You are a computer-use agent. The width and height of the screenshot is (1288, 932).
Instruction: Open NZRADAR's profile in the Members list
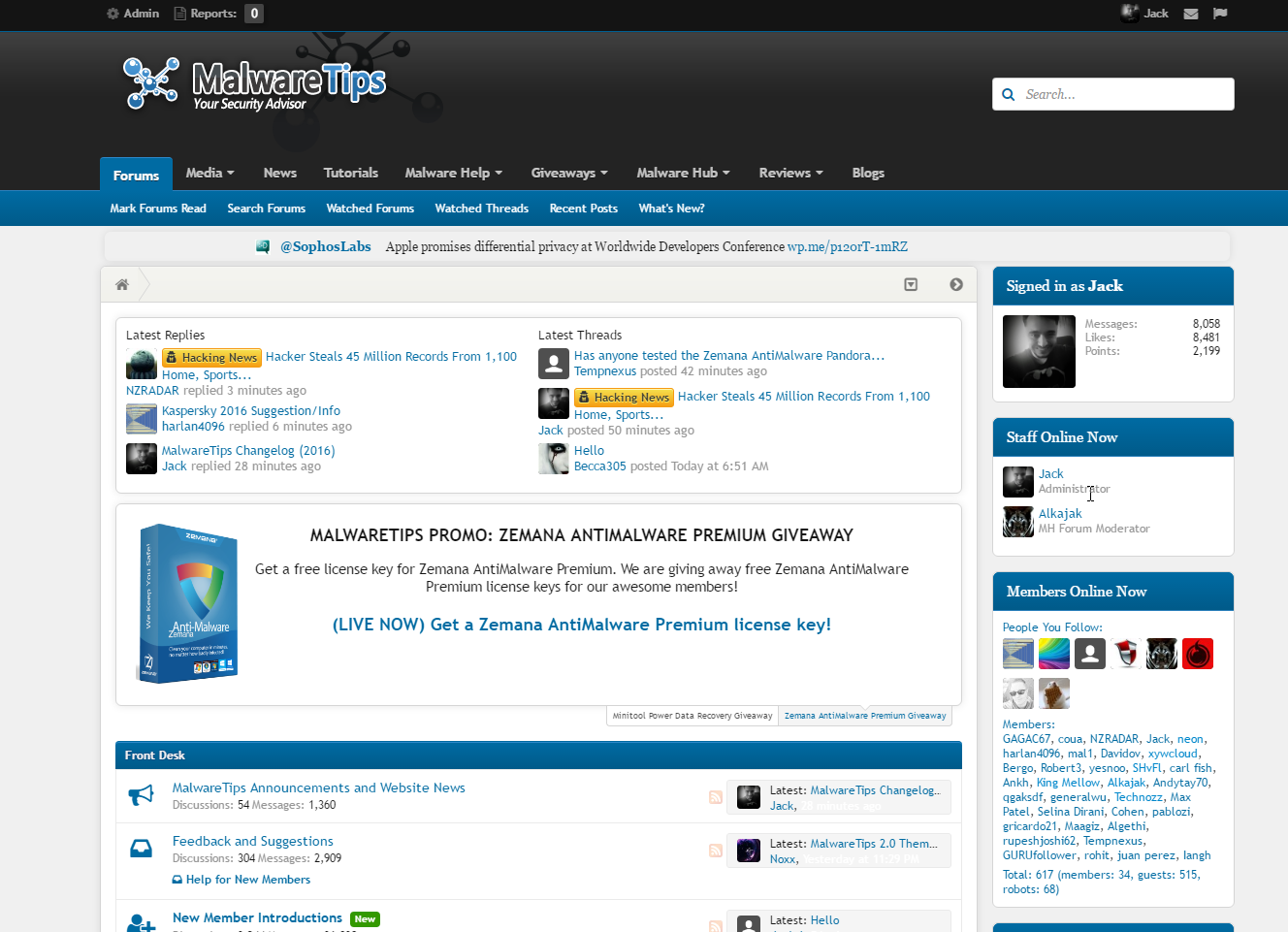point(1114,739)
